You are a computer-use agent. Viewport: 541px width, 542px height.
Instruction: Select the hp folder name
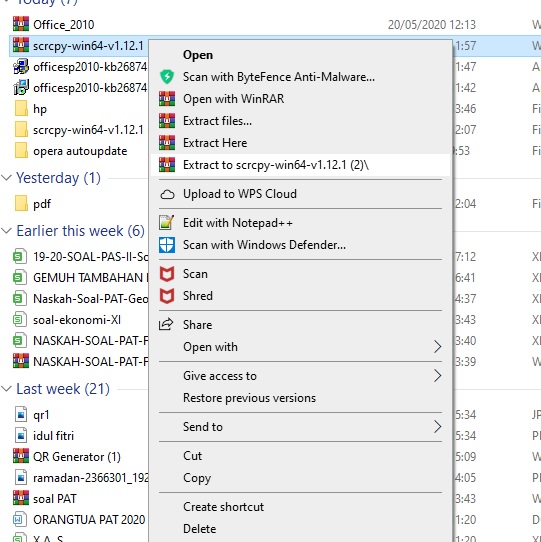40,109
